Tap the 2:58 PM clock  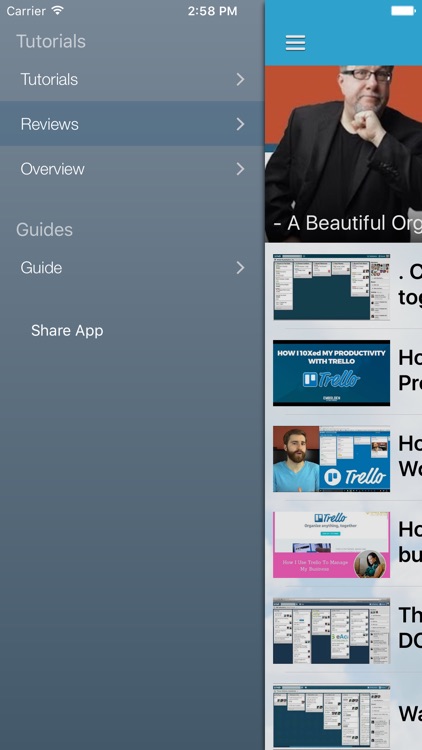pos(212,11)
